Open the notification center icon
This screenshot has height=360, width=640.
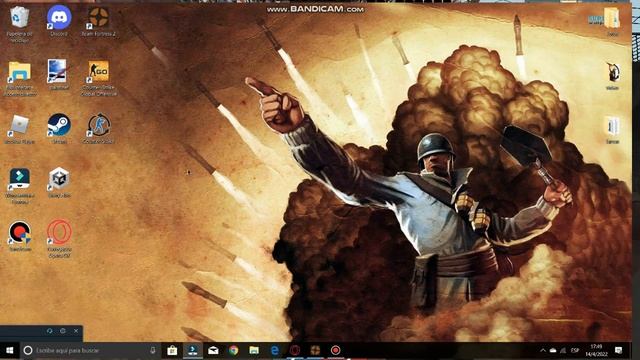619,350
